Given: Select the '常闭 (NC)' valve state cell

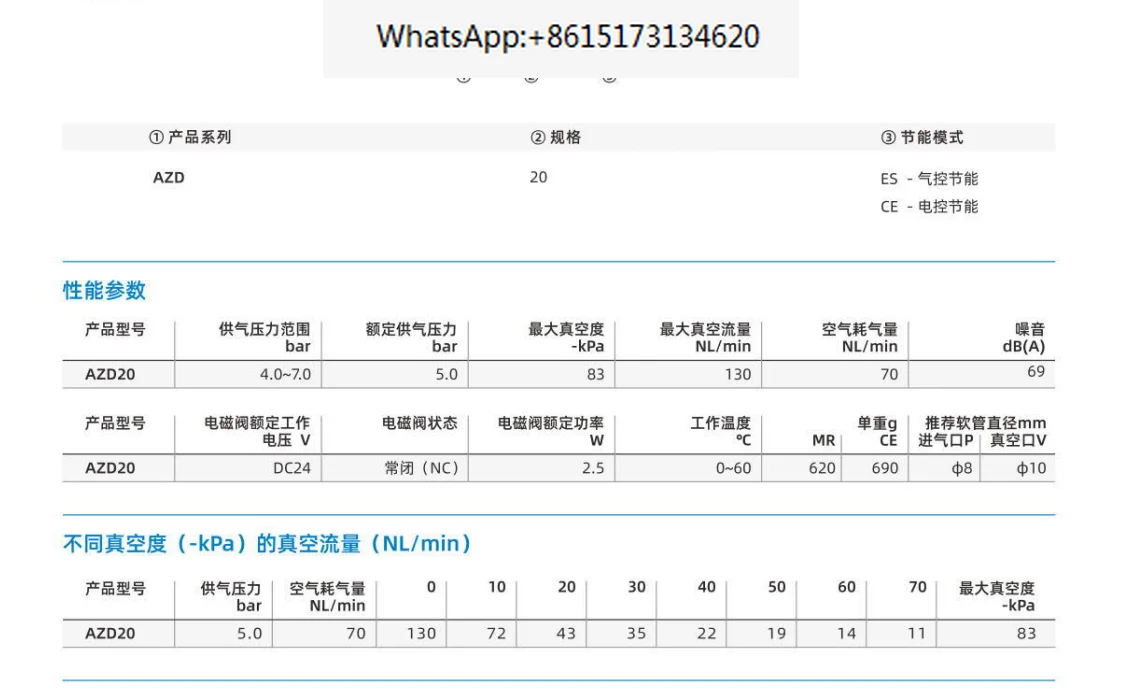Looking at the screenshot, I should (421, 468).
